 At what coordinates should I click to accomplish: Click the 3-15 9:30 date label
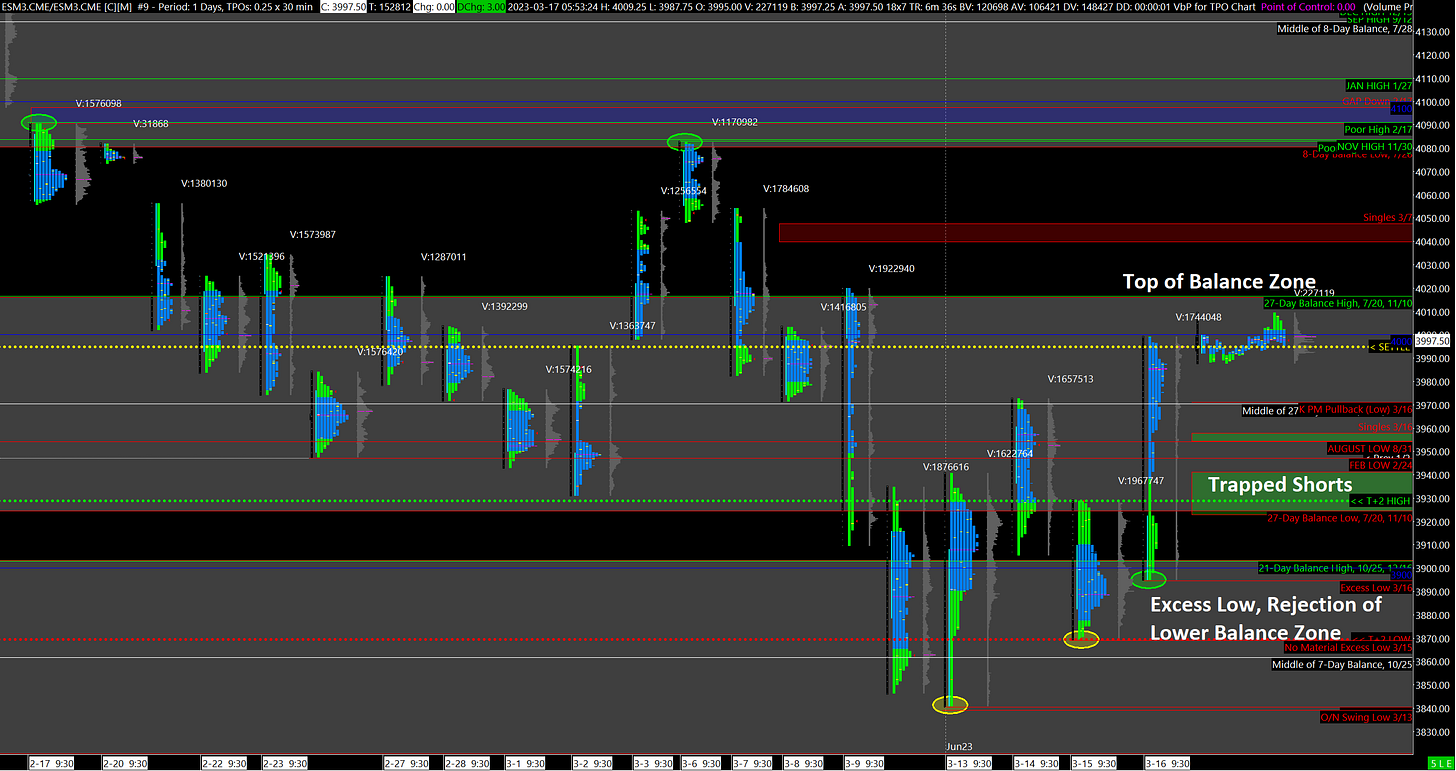click(1094, 763)
